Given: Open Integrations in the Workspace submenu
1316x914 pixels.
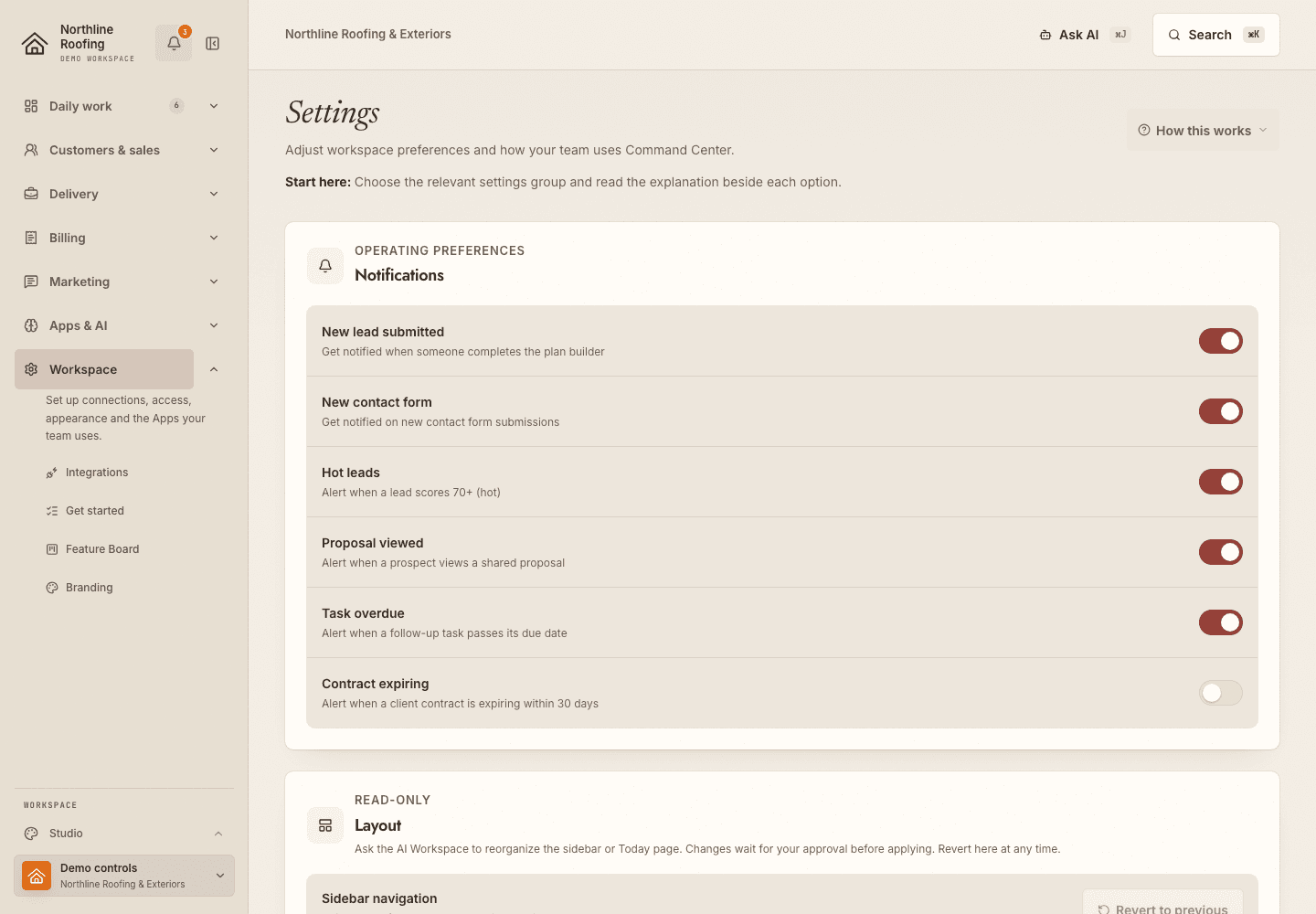Looking at the screenshot, I should 97,473.
